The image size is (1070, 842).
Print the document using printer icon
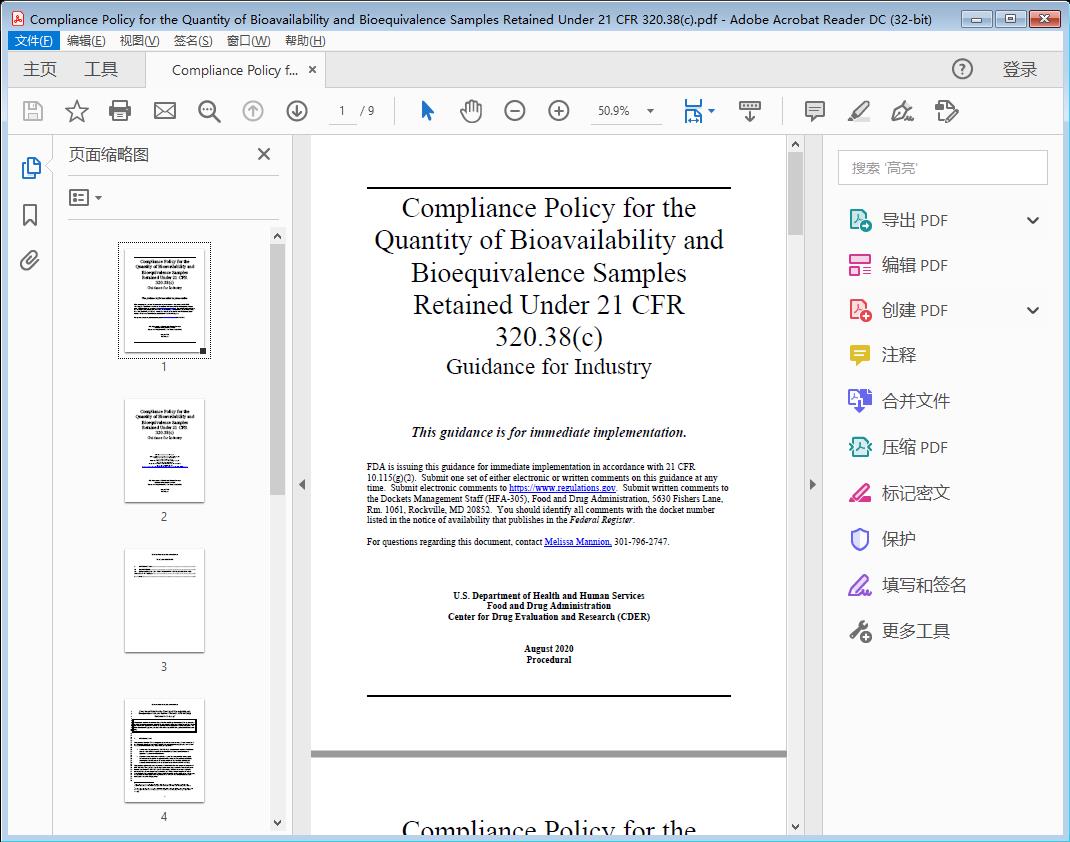tap(120, 111)
